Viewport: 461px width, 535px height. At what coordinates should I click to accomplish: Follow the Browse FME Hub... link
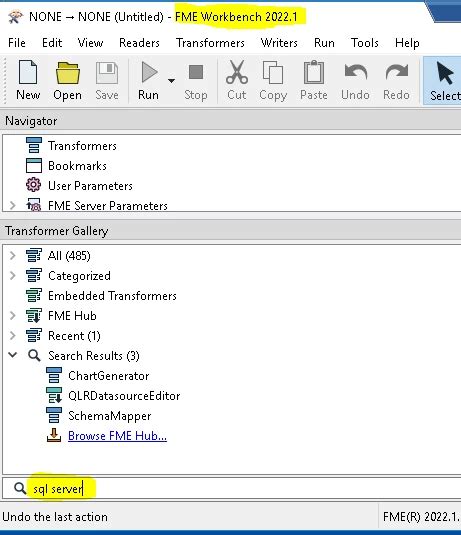[x=117, y=436]
